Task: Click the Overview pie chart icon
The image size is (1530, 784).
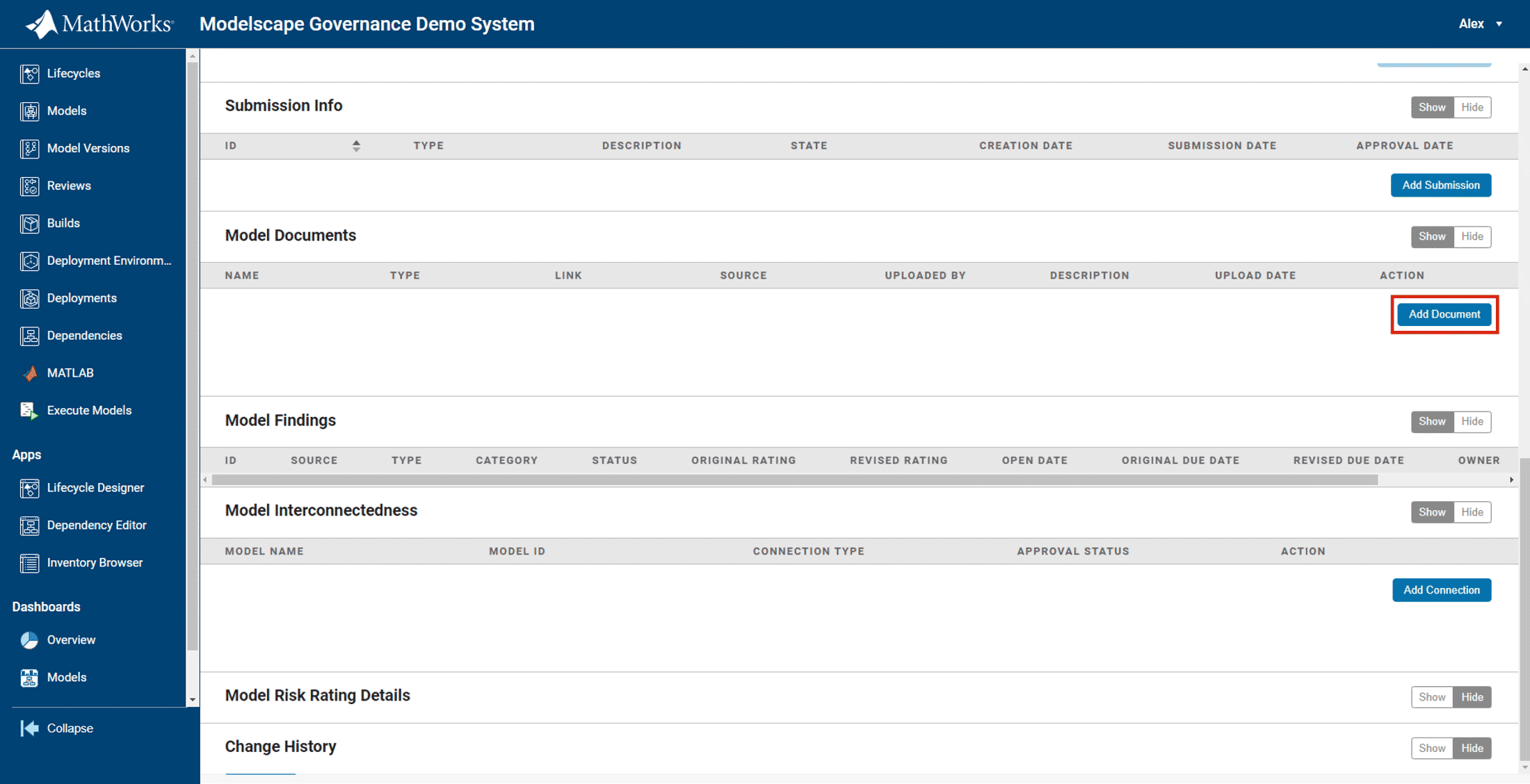Action: pyautogui.click(x=29, y=640)
